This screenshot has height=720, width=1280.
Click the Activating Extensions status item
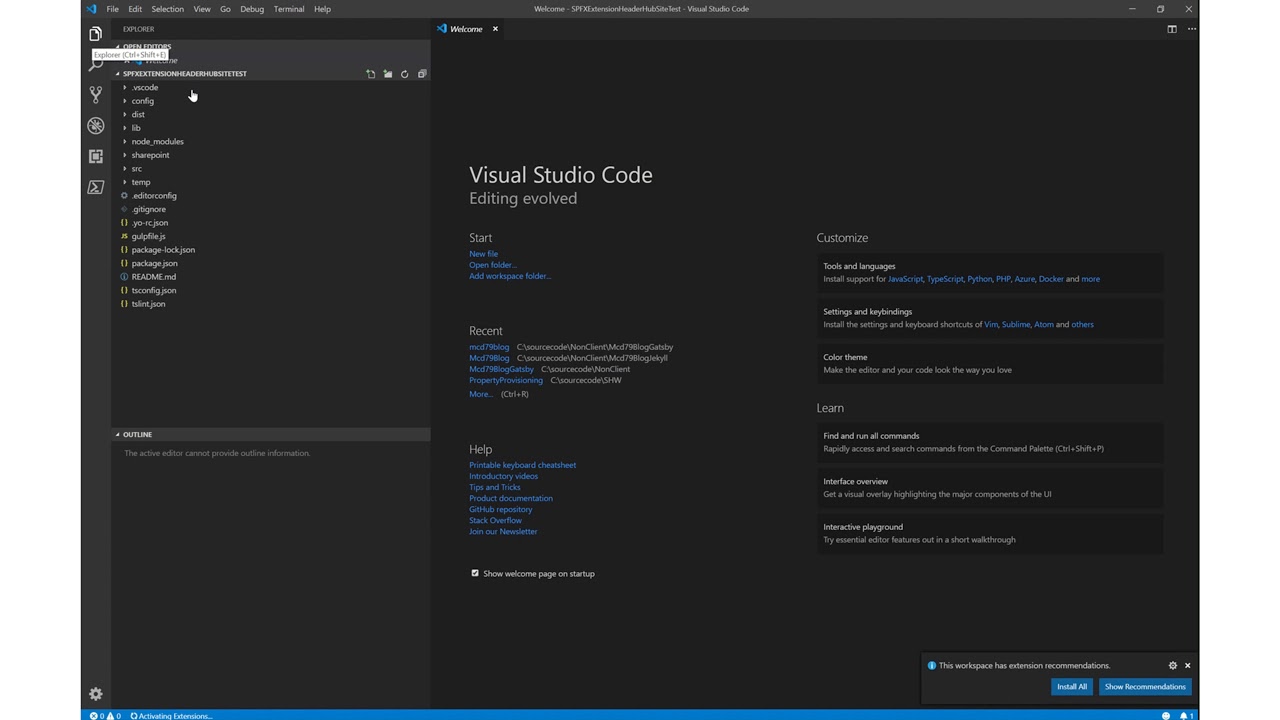click(x=171, y=716)
